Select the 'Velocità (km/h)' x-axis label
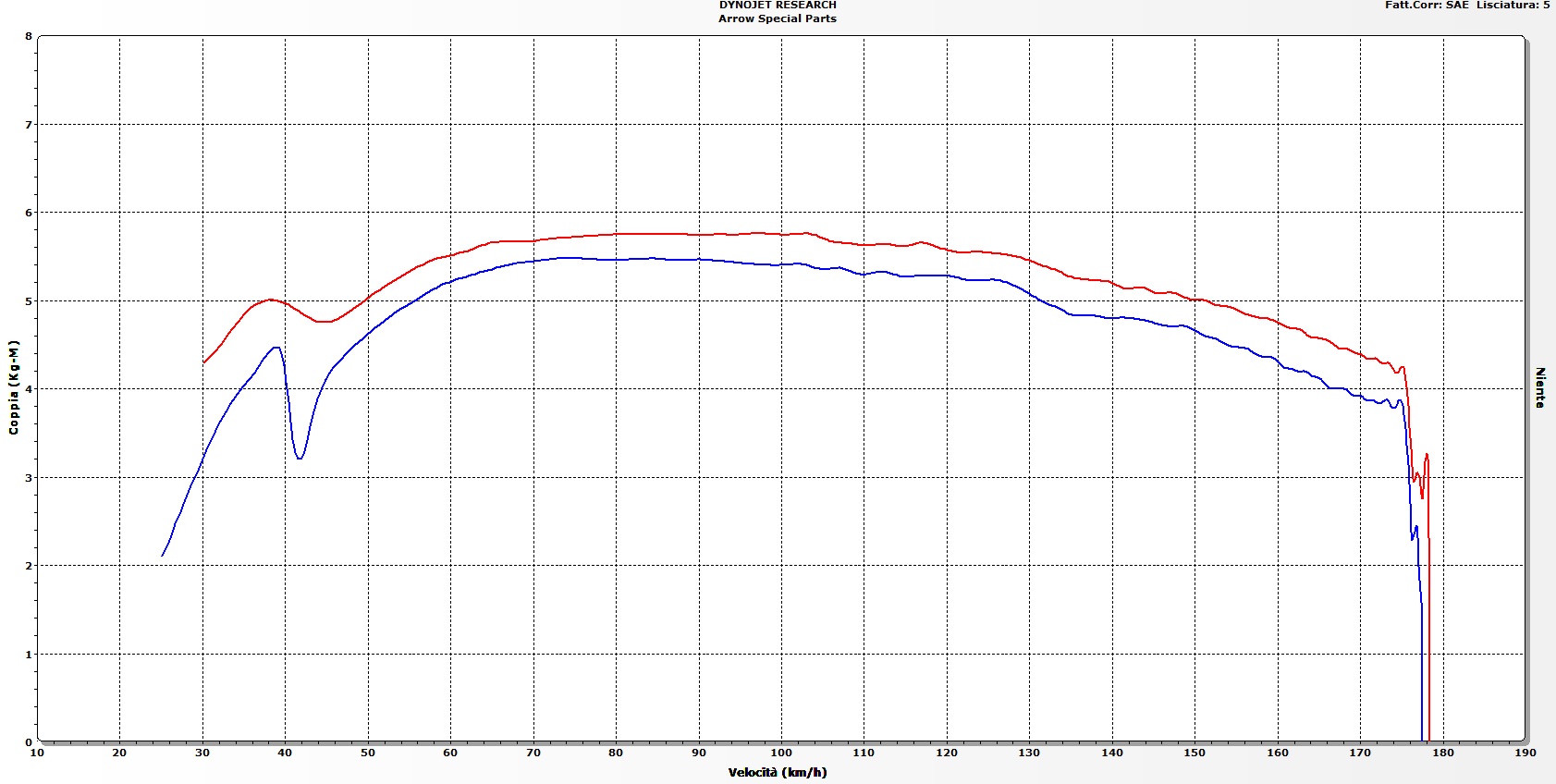 coord(778,773)
